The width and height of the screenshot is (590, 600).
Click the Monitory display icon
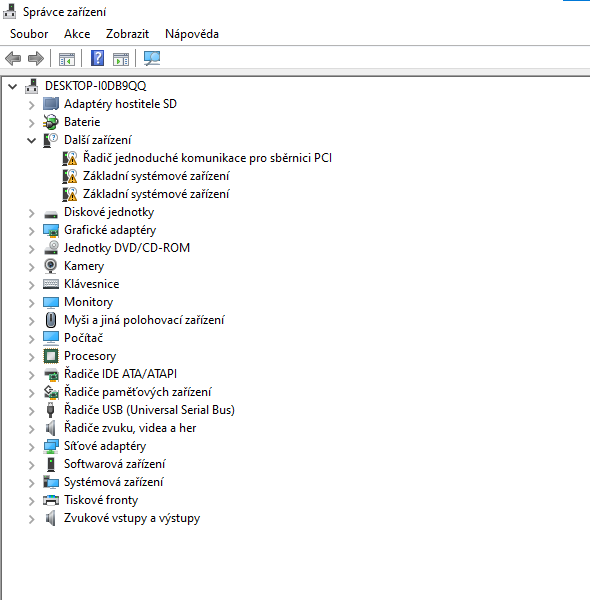tap(51, 302)
